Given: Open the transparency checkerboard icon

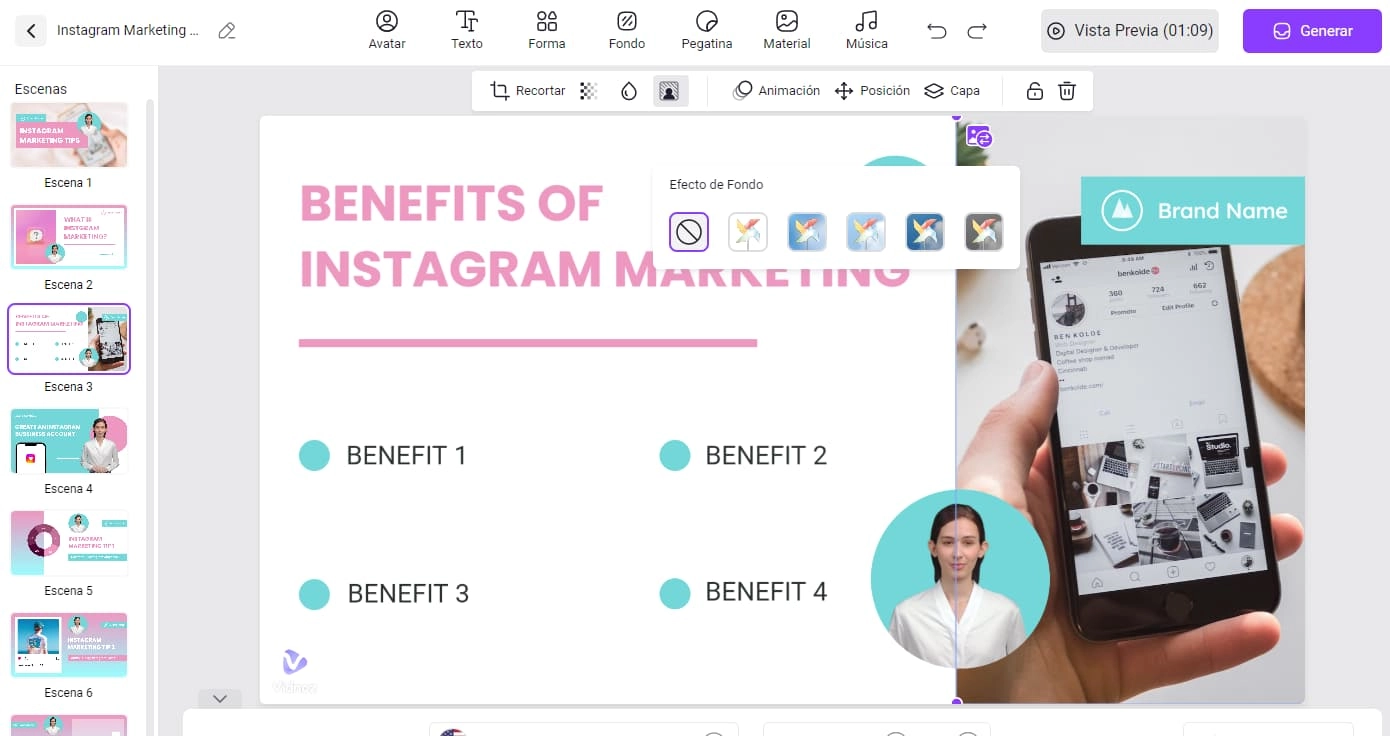Looking at the screenshot, I should (589, 91).
